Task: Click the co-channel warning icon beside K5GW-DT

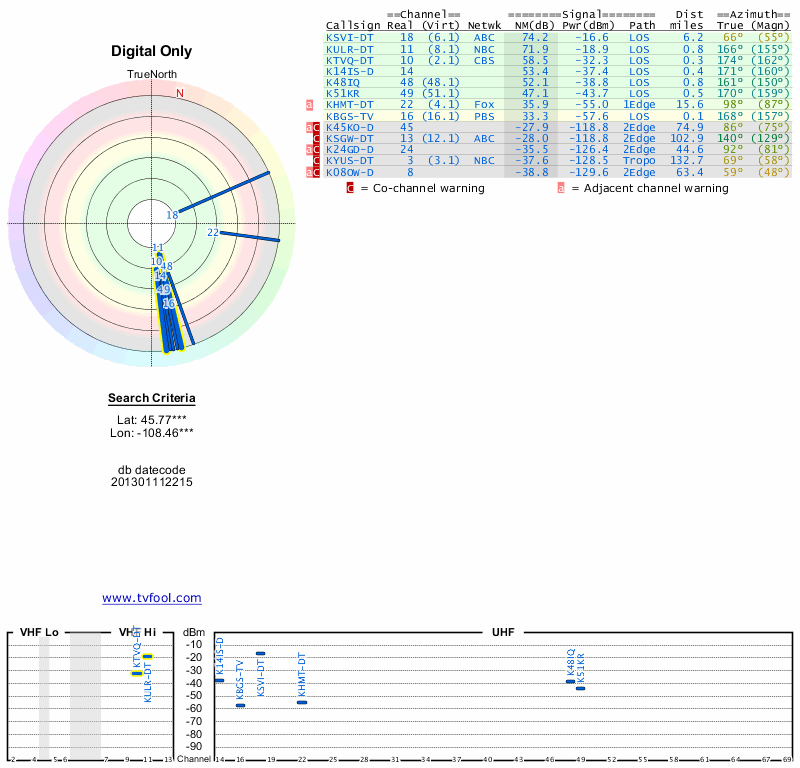Action: click(x=317, y=138)
